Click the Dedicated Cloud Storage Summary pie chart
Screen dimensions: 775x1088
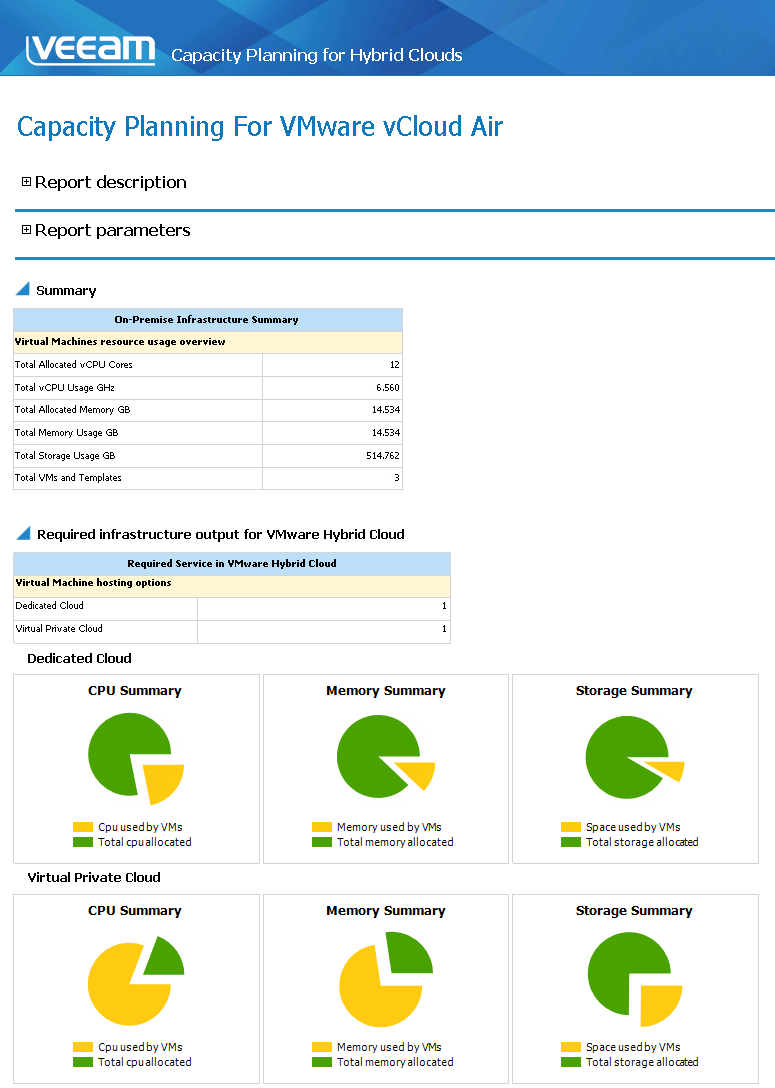634,757
